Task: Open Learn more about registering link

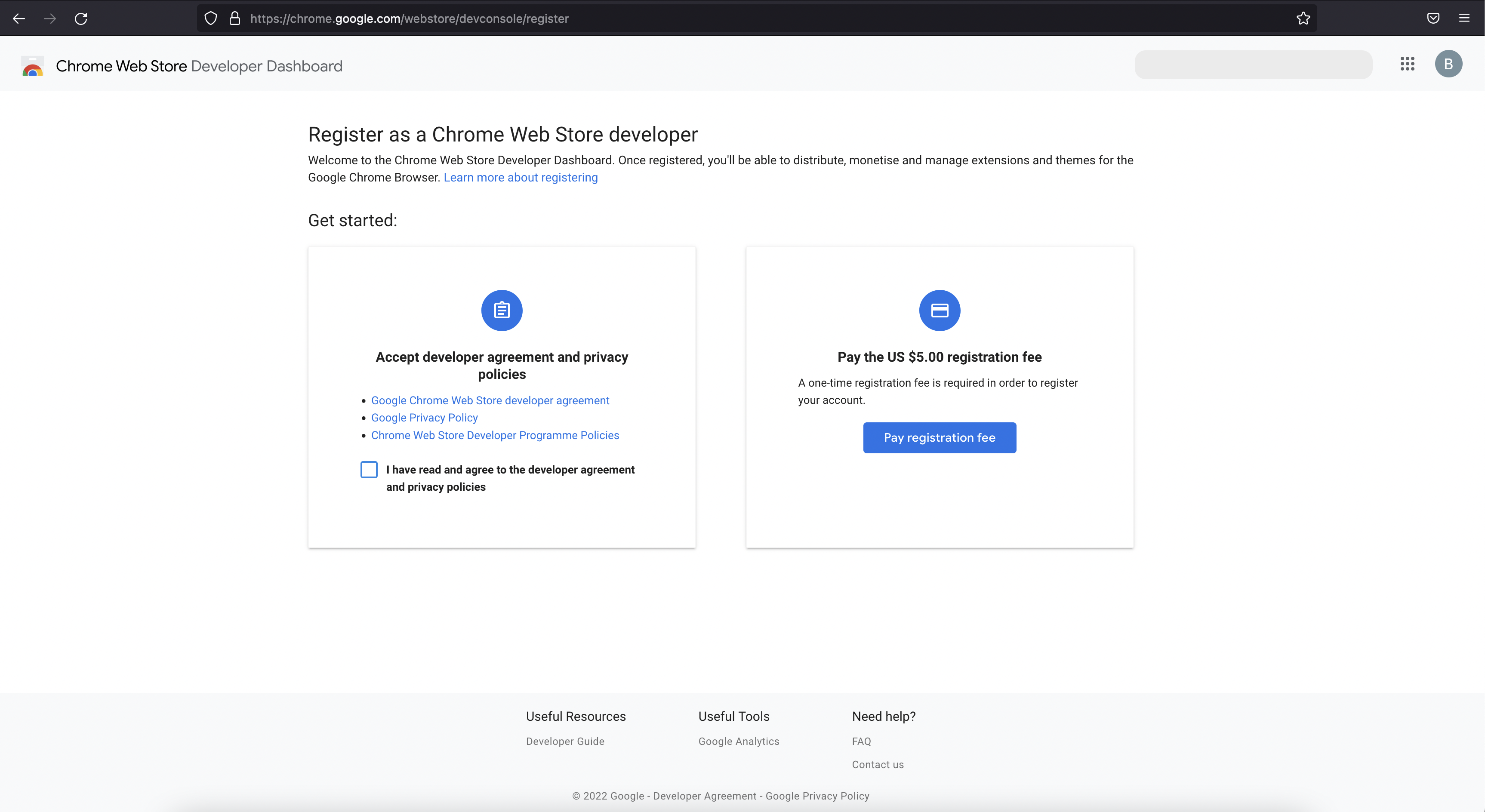Action: (520, 178)
